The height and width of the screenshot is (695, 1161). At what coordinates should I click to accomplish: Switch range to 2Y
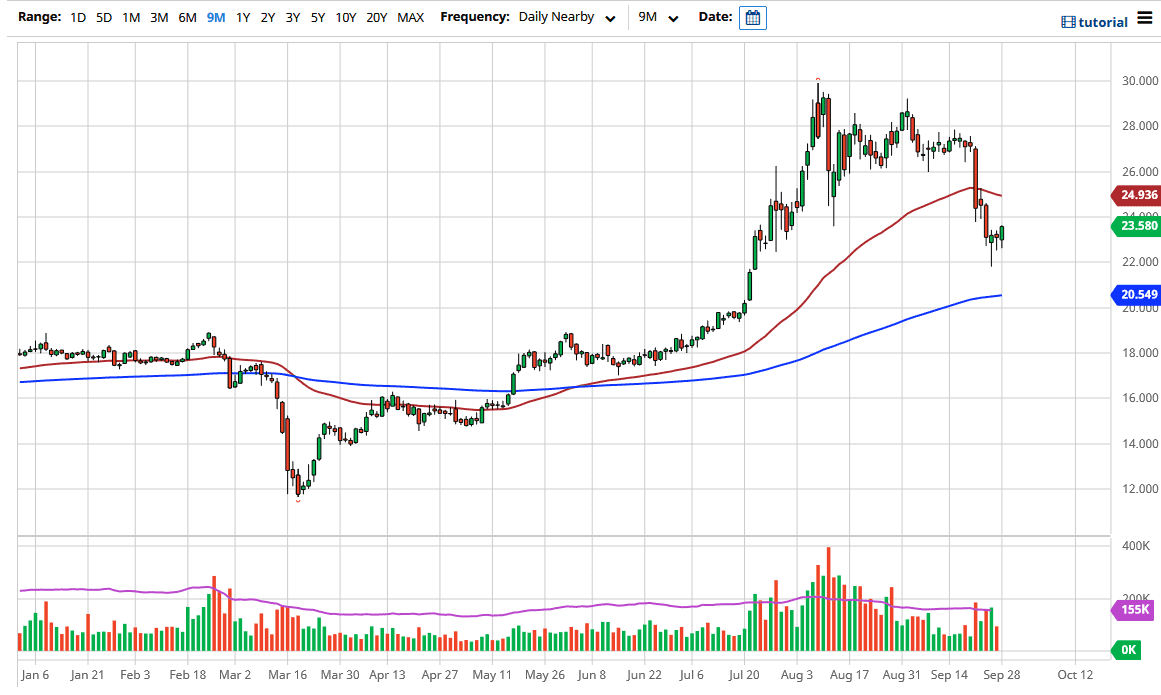tap(268, 17)
